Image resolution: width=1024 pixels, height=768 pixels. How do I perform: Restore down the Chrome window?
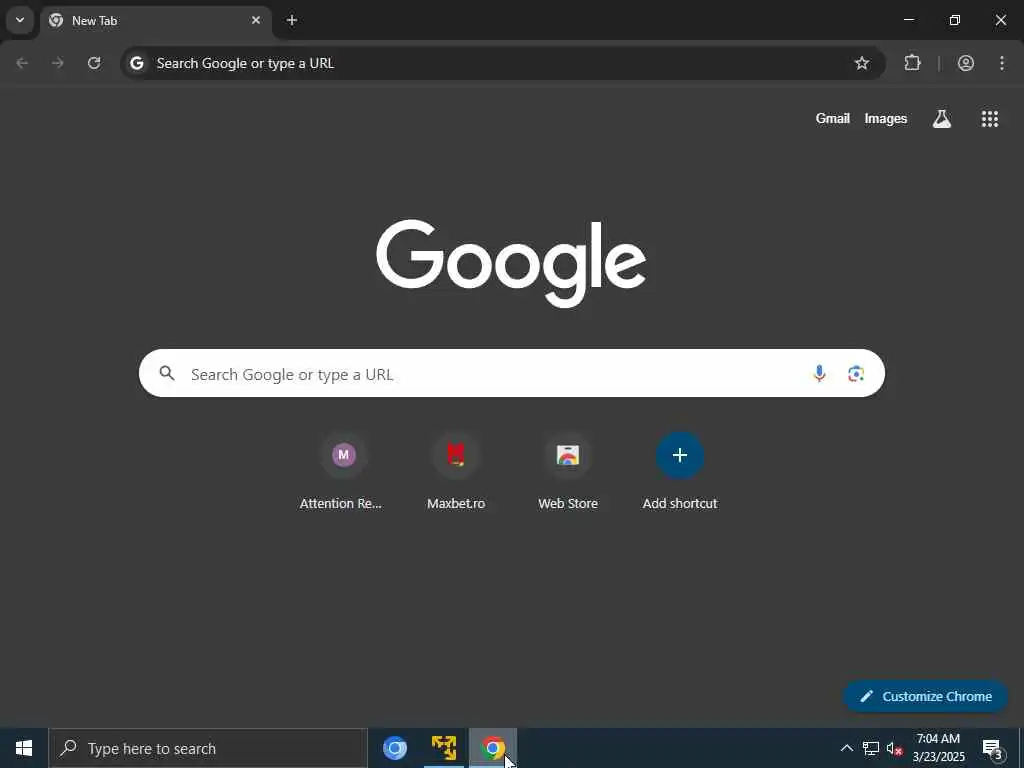click(955, 20)
